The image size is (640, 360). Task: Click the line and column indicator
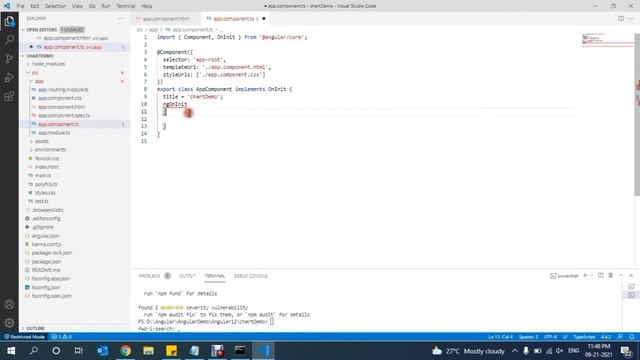click(x=500, y=337)
